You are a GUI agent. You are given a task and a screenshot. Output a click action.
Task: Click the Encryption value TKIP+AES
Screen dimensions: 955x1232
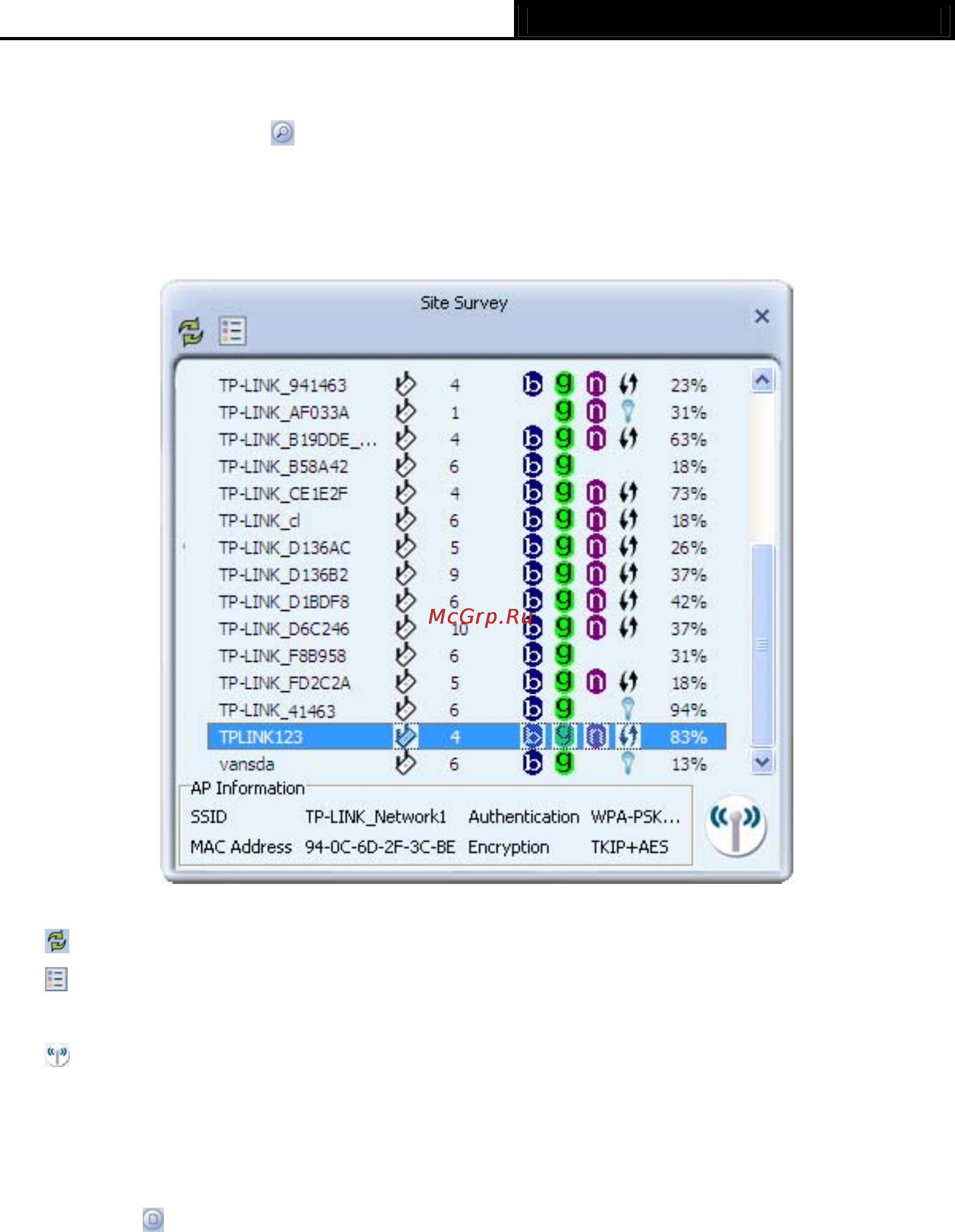pyautogui.click(x=629, y=847)
